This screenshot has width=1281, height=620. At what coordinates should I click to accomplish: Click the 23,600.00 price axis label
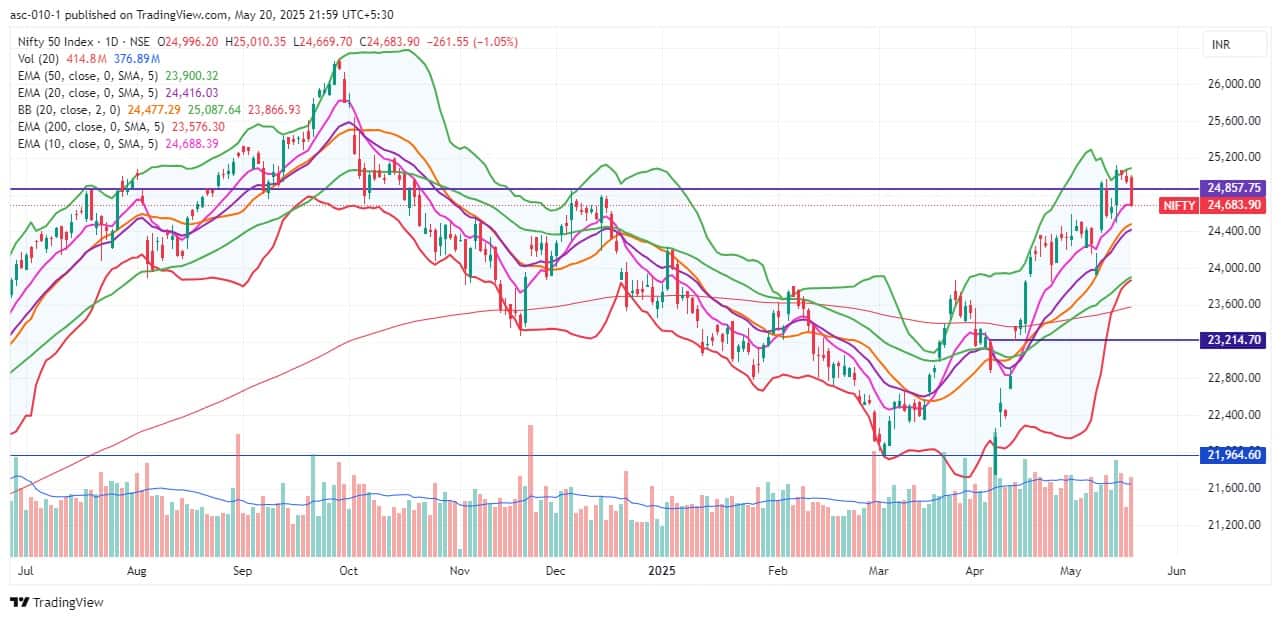[x=1235, y=304]
